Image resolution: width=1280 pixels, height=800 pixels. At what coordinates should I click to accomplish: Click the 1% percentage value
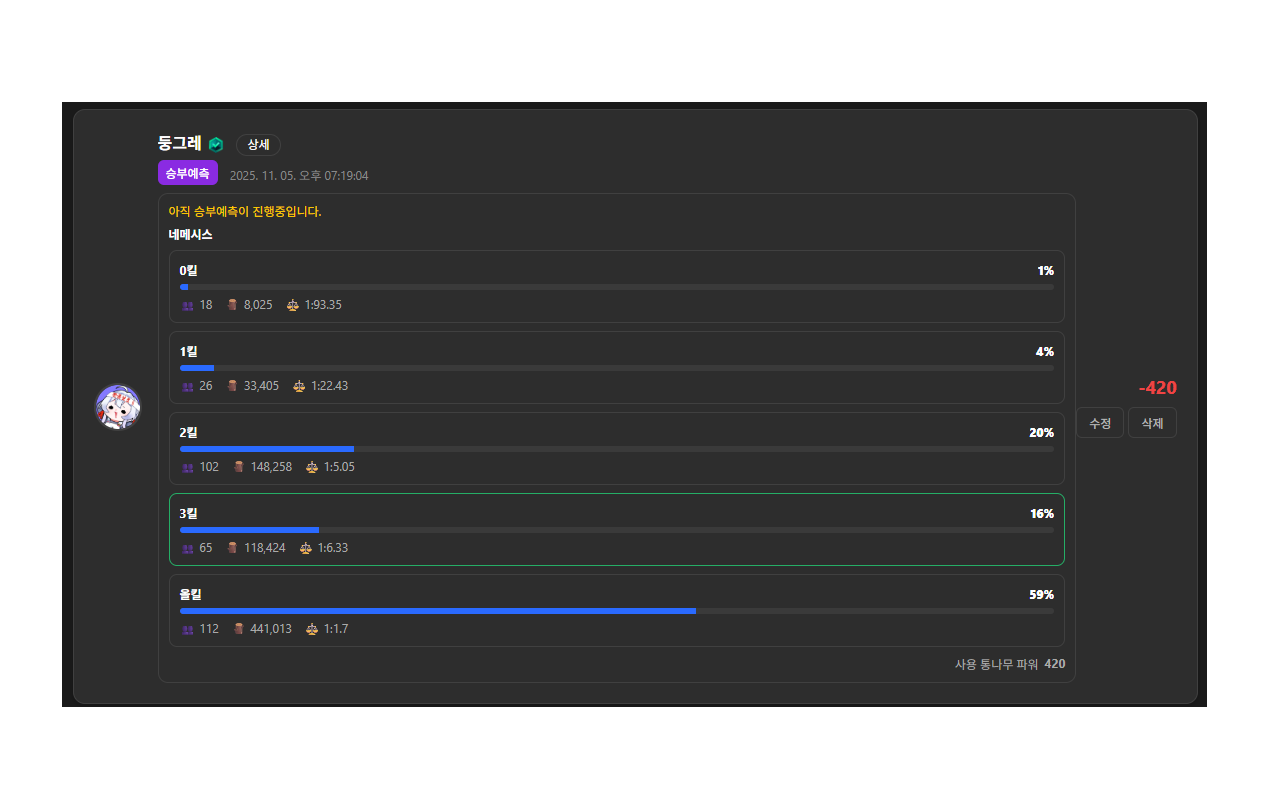1045,270
